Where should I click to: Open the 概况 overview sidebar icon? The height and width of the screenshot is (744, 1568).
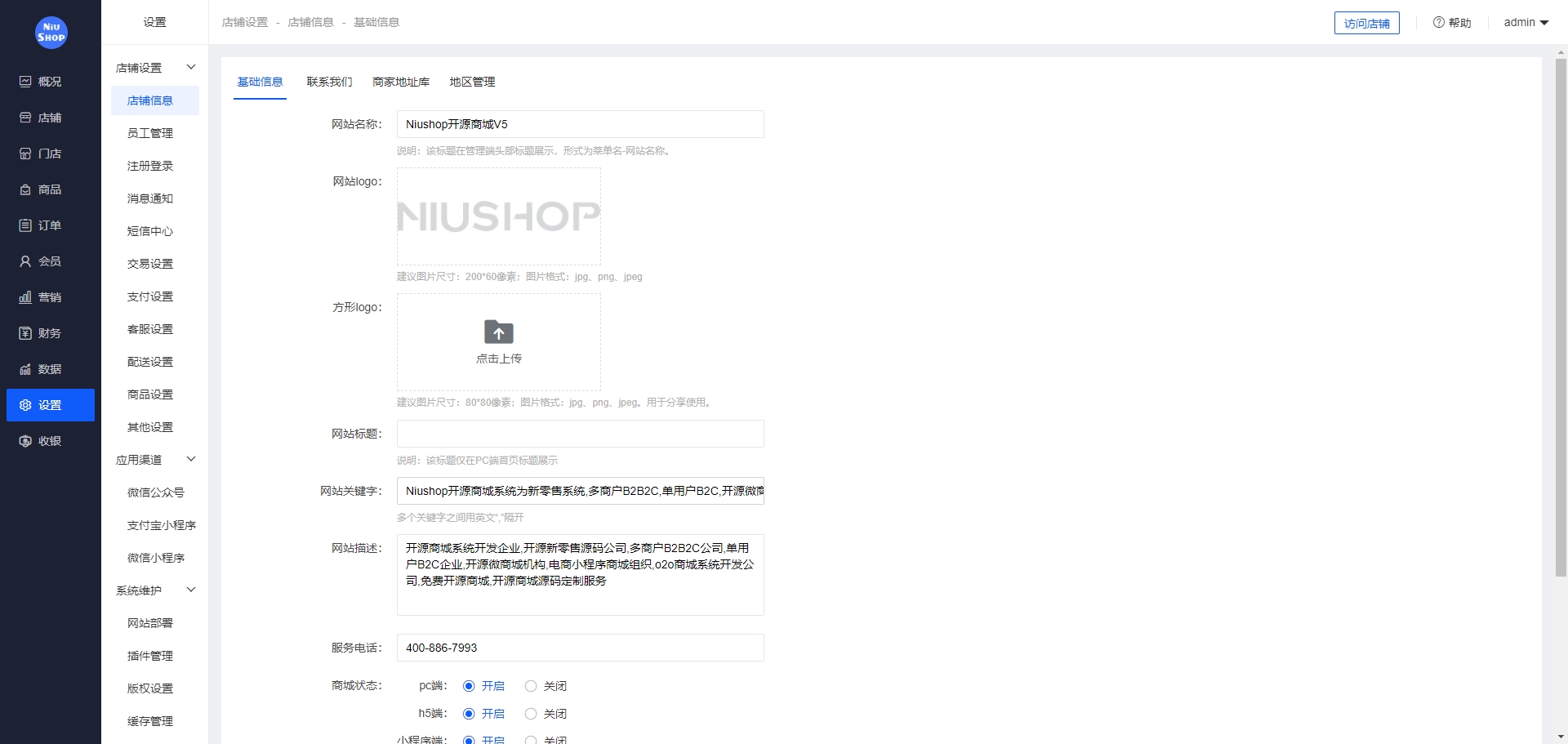click(25, 82)
